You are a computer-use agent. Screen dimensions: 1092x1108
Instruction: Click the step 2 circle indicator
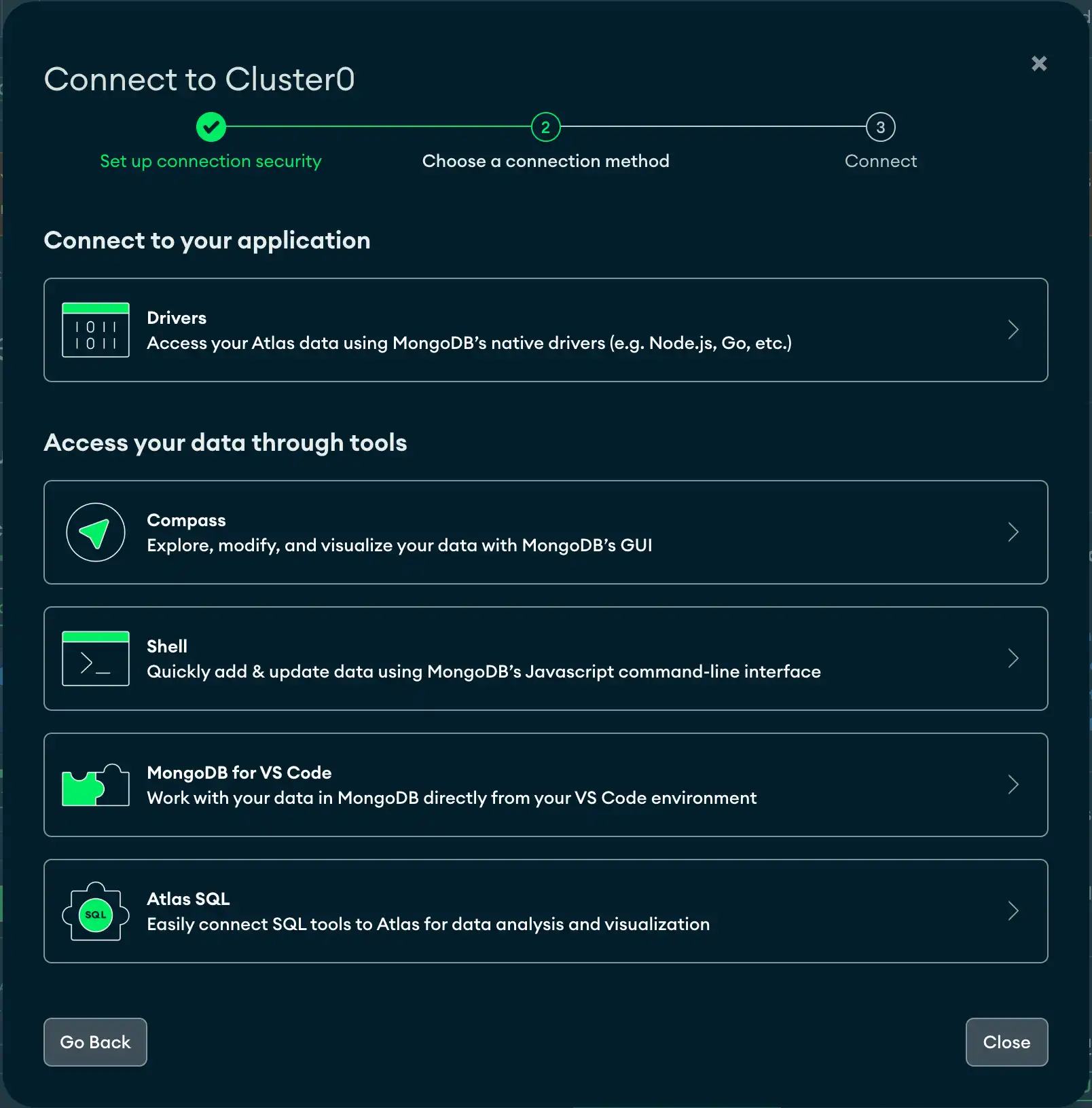click(x=545, y=126)
